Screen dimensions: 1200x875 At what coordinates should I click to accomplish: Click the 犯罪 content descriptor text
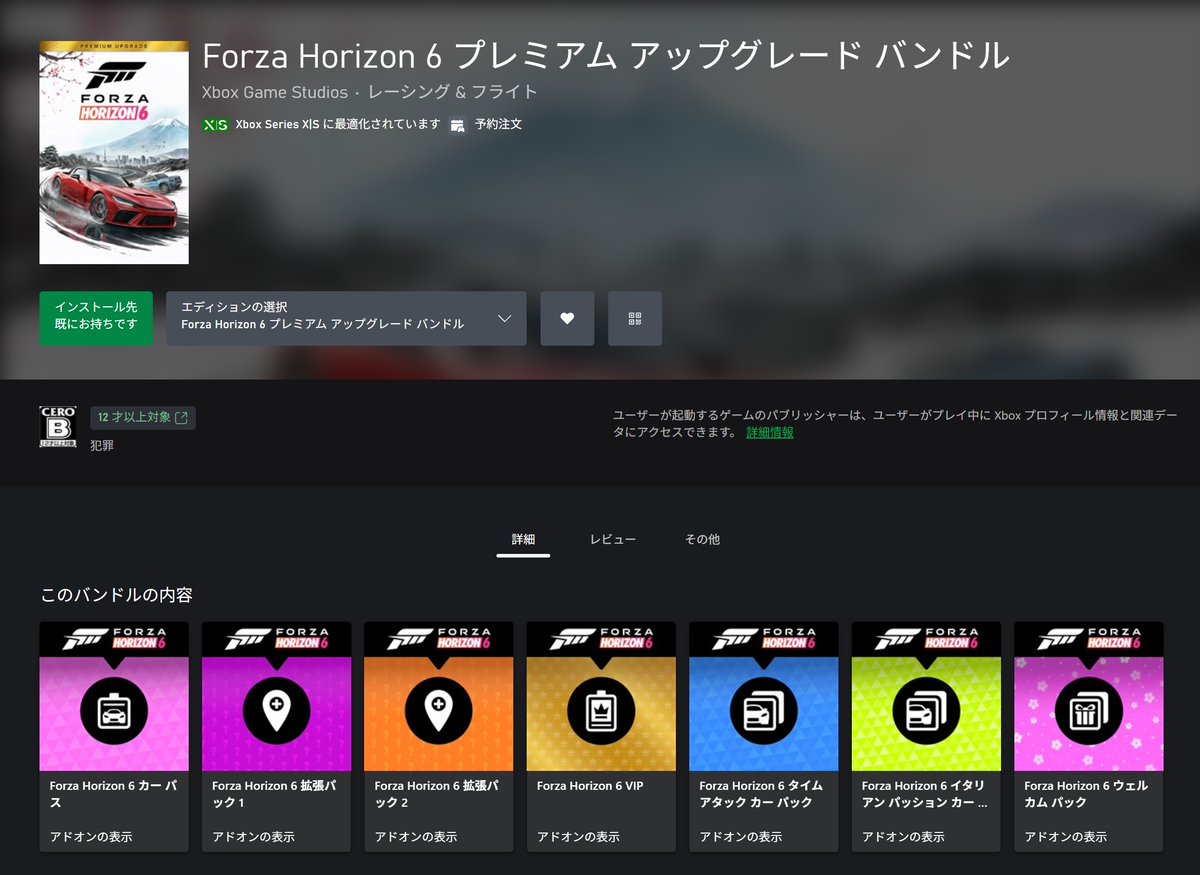(102, 445)
